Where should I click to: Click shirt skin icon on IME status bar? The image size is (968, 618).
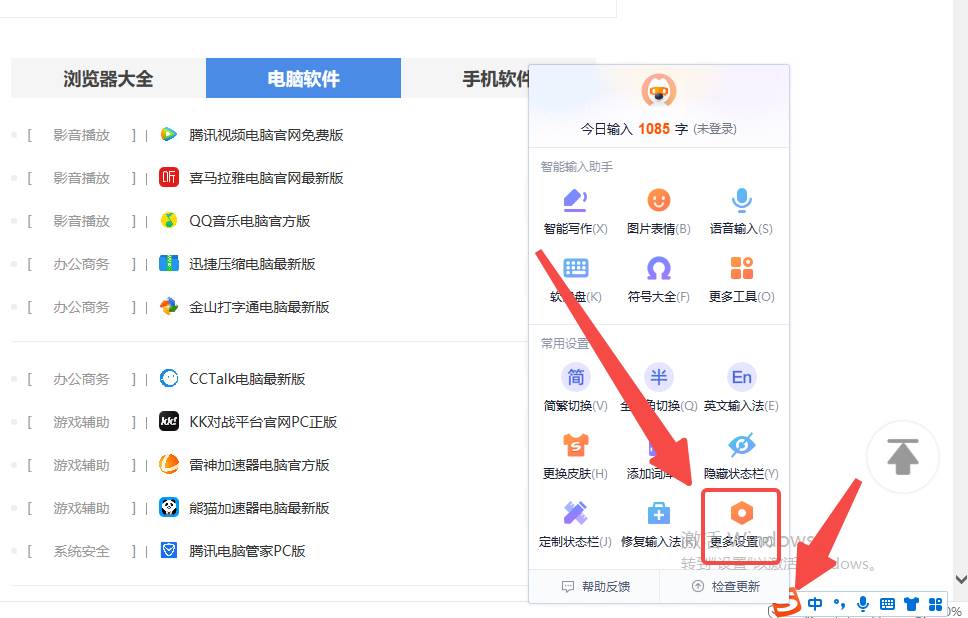point(911,604)
